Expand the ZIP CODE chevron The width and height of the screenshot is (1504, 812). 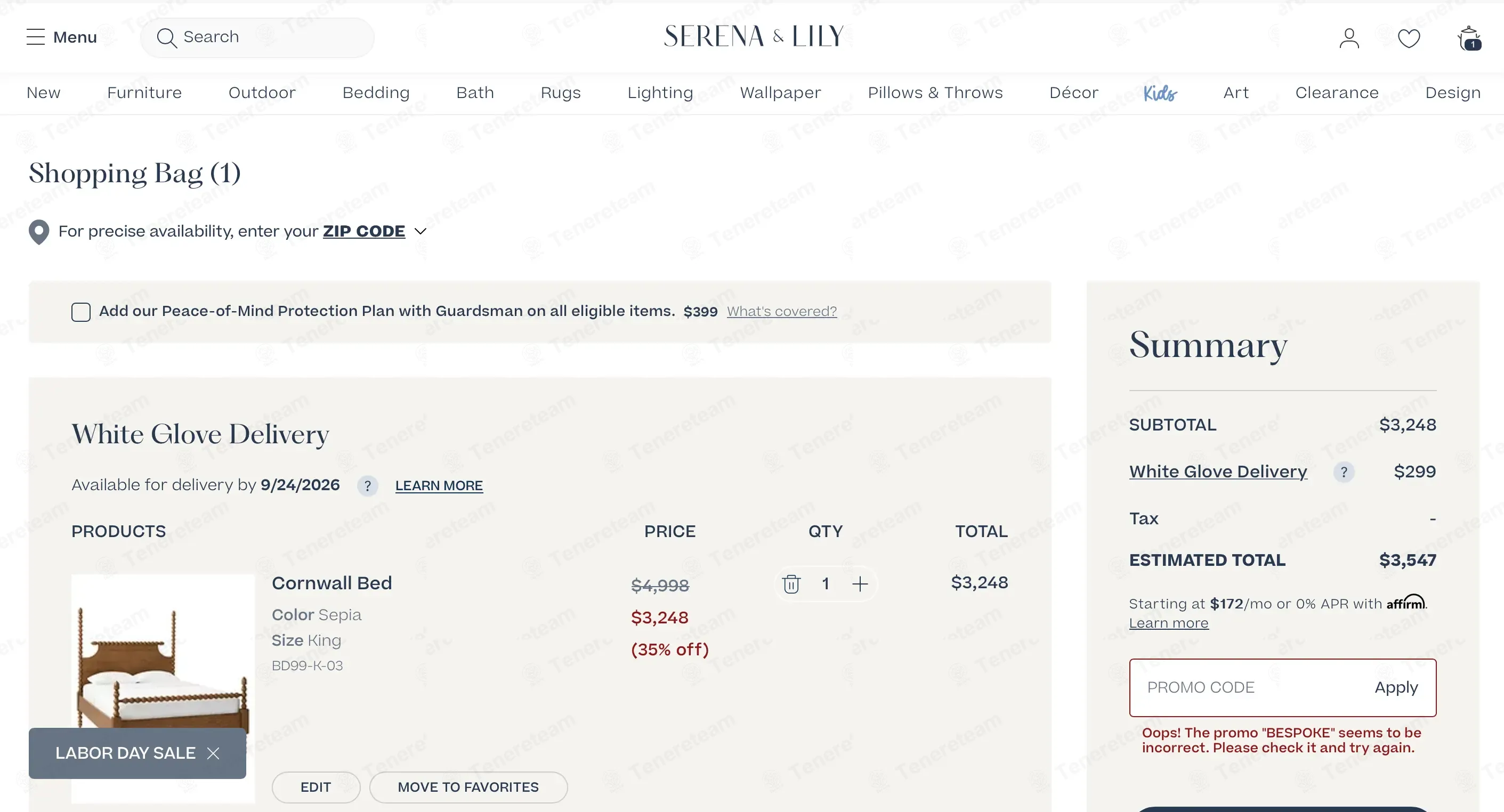420,232
